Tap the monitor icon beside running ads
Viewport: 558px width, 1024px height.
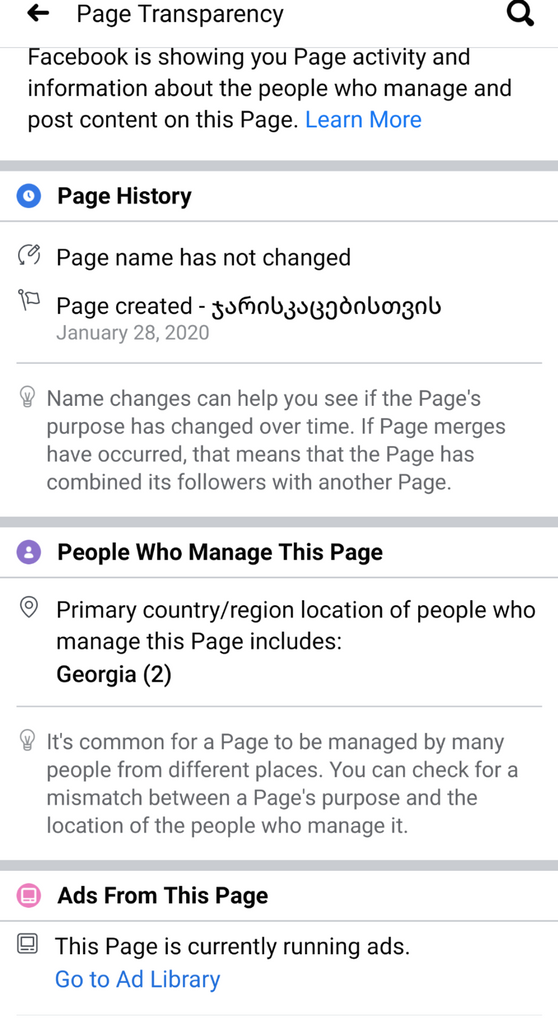[27, 944]
